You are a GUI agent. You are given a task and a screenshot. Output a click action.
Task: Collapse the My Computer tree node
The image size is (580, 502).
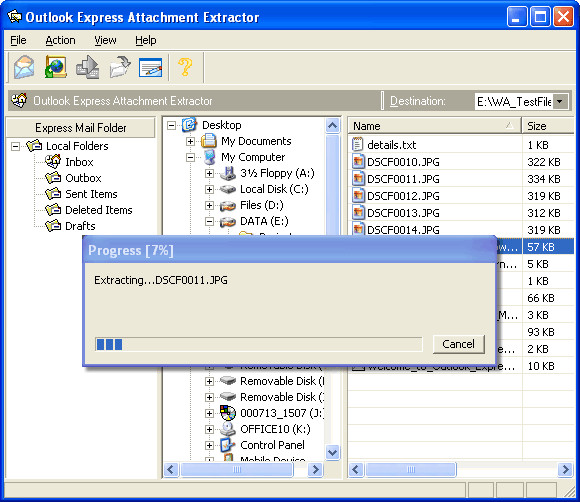point(190,157)
